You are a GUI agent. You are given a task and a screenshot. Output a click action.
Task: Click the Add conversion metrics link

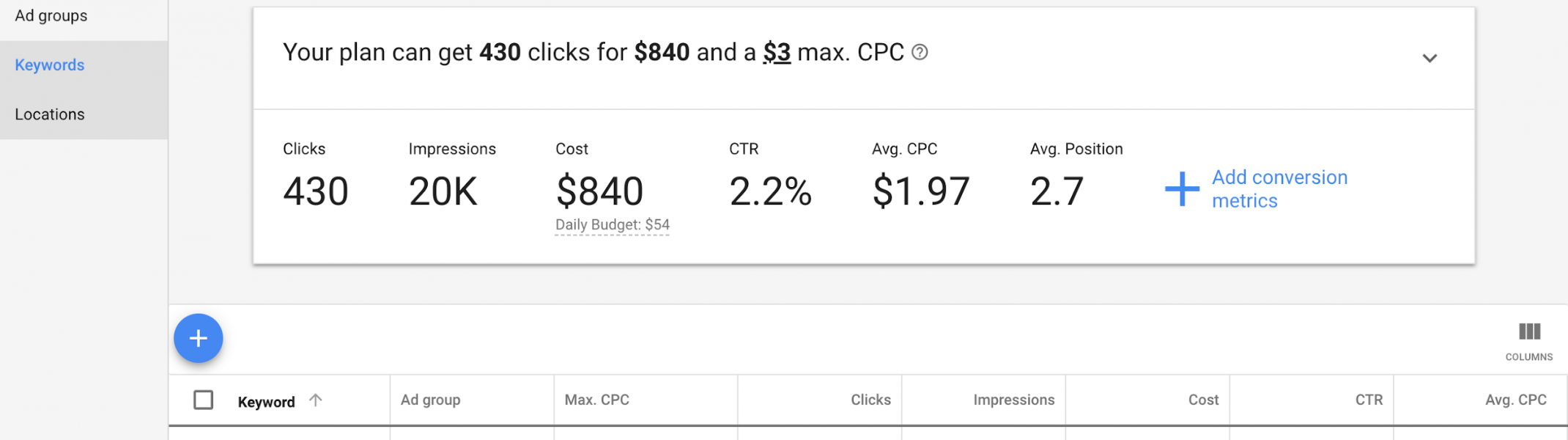click(1279, 189)
